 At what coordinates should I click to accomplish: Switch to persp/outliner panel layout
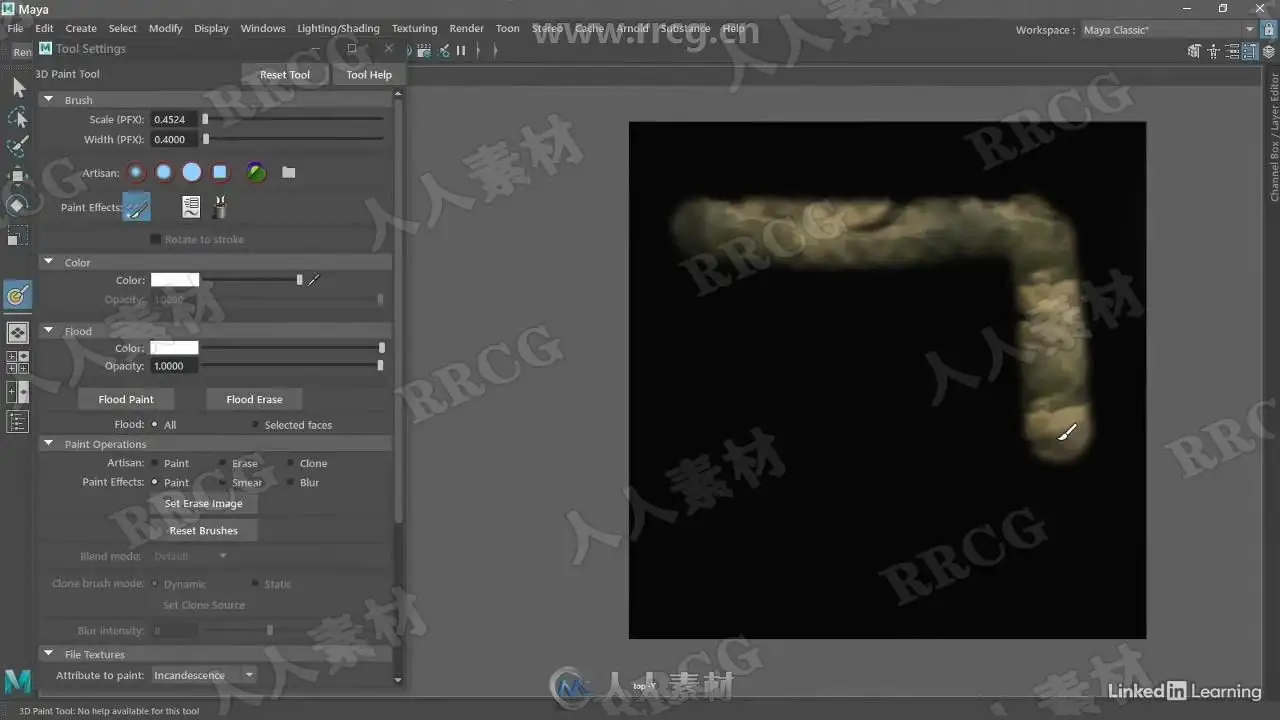pyautogui.click(x=18, y=392)
